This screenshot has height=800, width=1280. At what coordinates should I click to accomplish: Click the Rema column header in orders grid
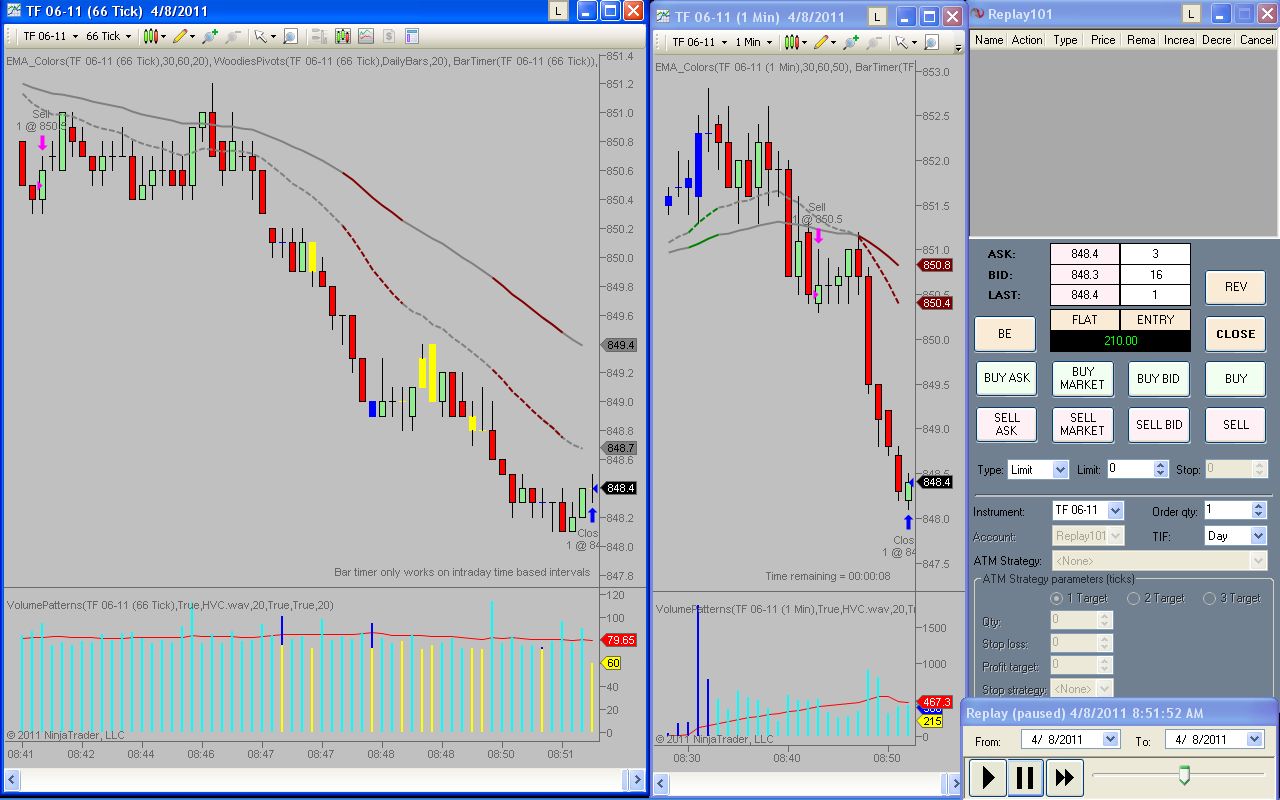1141,40
